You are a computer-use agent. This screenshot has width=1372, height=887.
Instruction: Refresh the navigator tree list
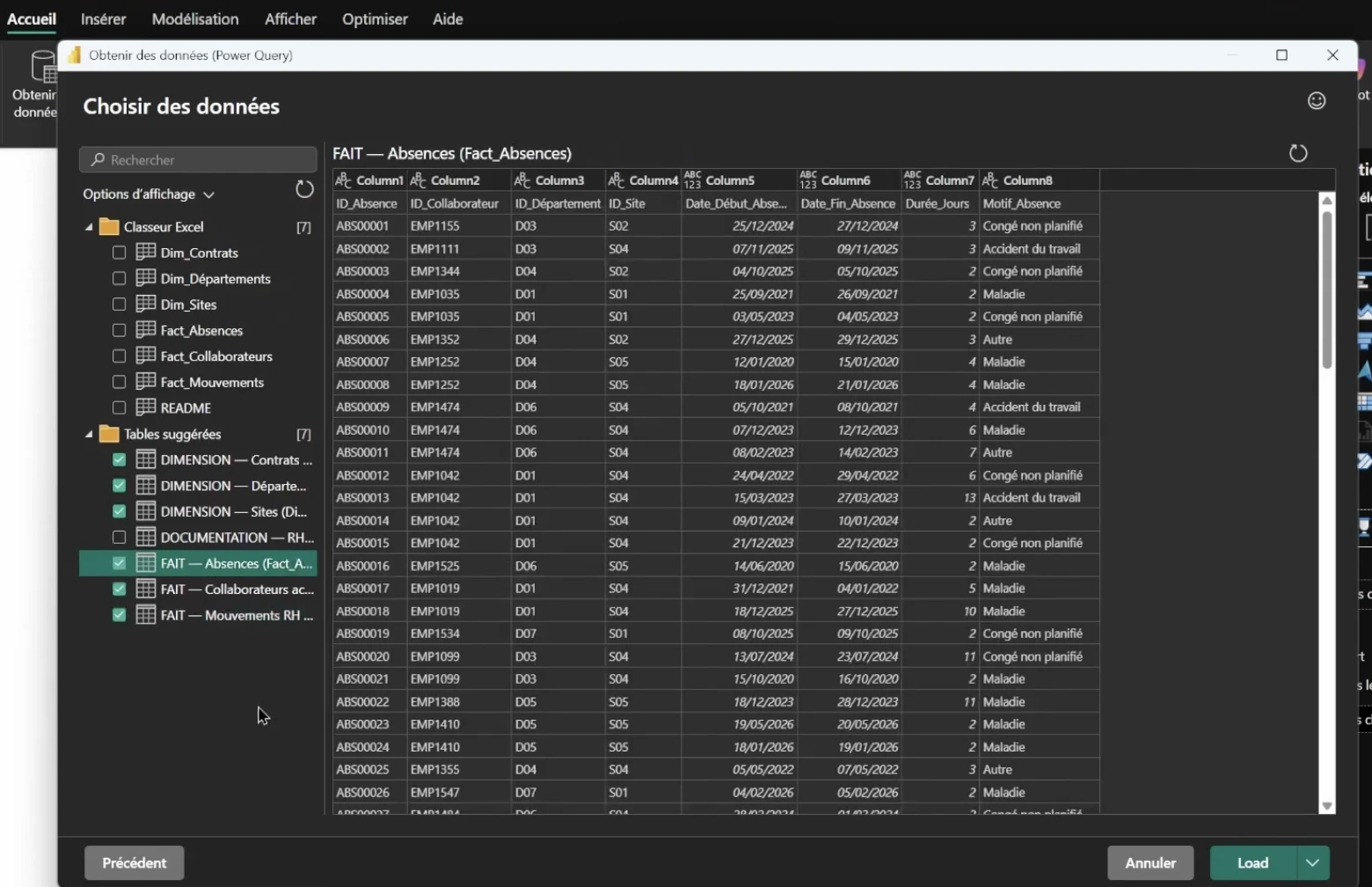304,189
